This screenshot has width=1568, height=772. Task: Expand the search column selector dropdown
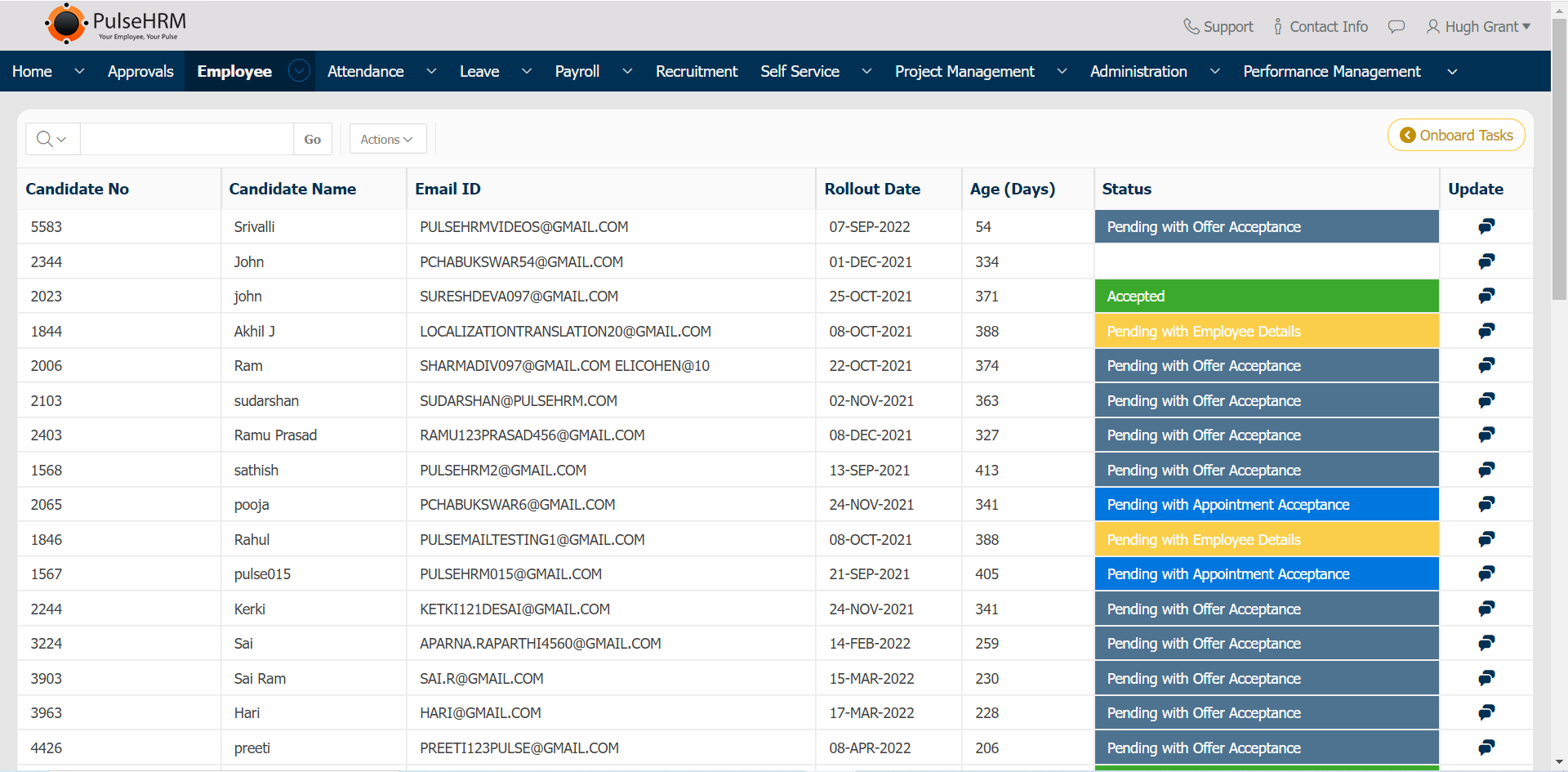[x=52, y=140]
